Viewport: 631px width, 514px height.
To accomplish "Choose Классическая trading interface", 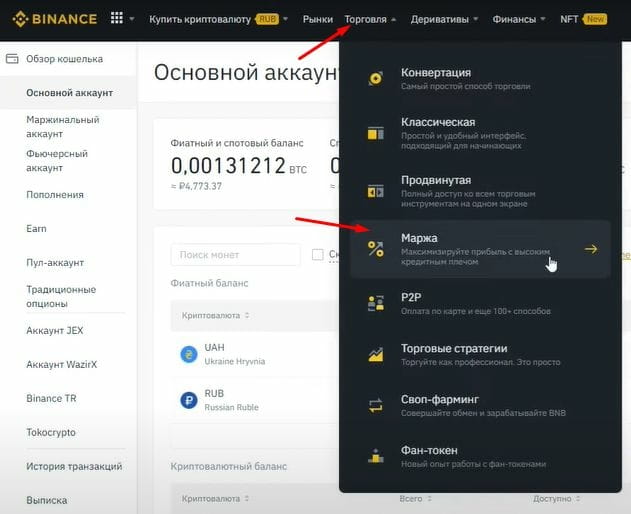I will [480, 133].
